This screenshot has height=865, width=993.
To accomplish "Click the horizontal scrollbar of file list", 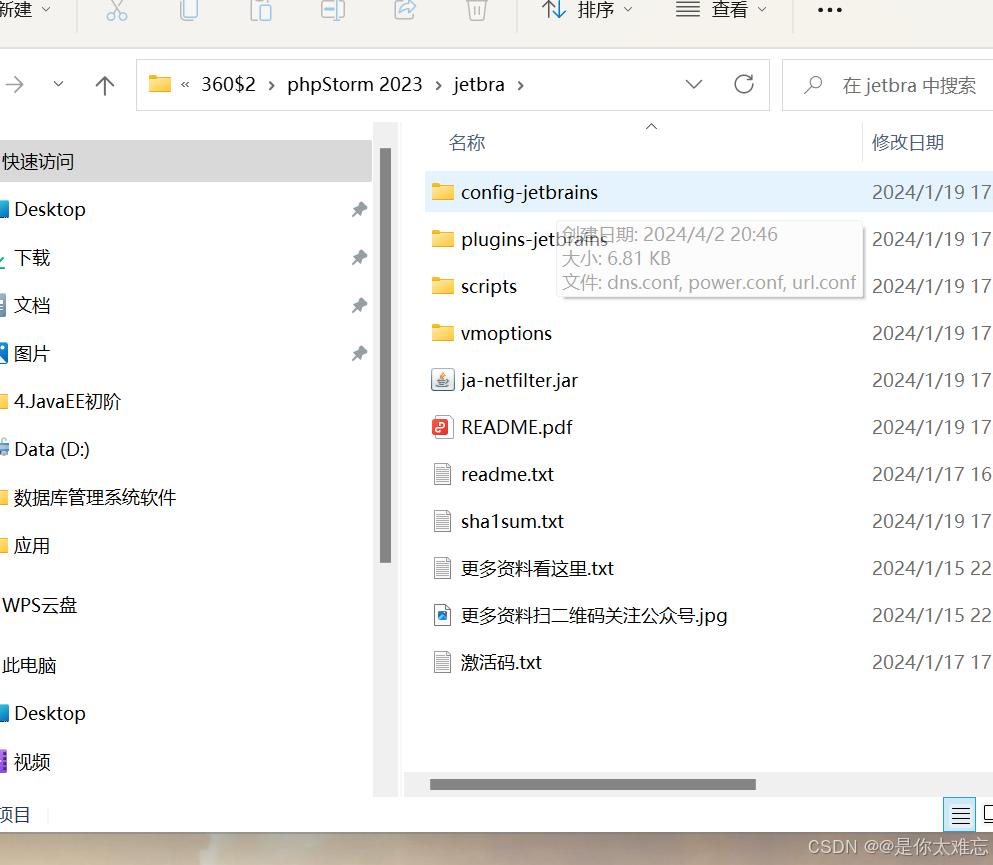I will (x=592, y=785).
